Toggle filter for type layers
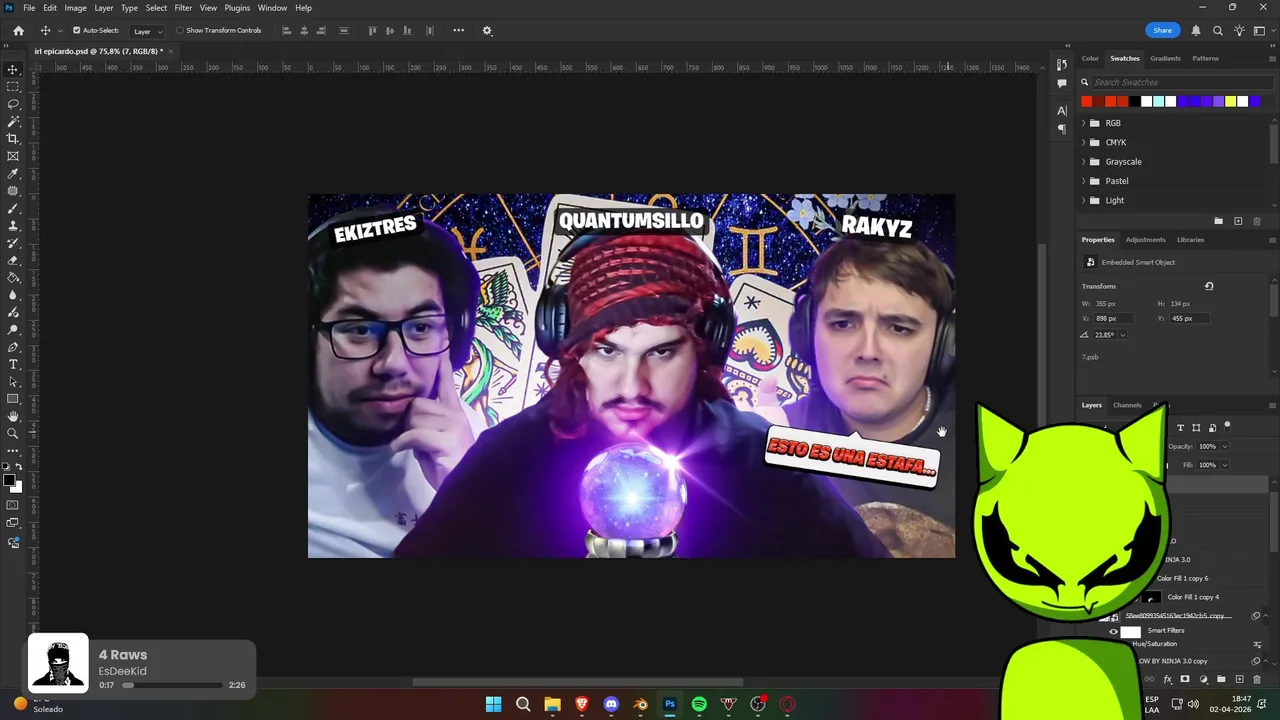The width and height of the screenshot is (1280, 720). click(x=1180, y=428)
